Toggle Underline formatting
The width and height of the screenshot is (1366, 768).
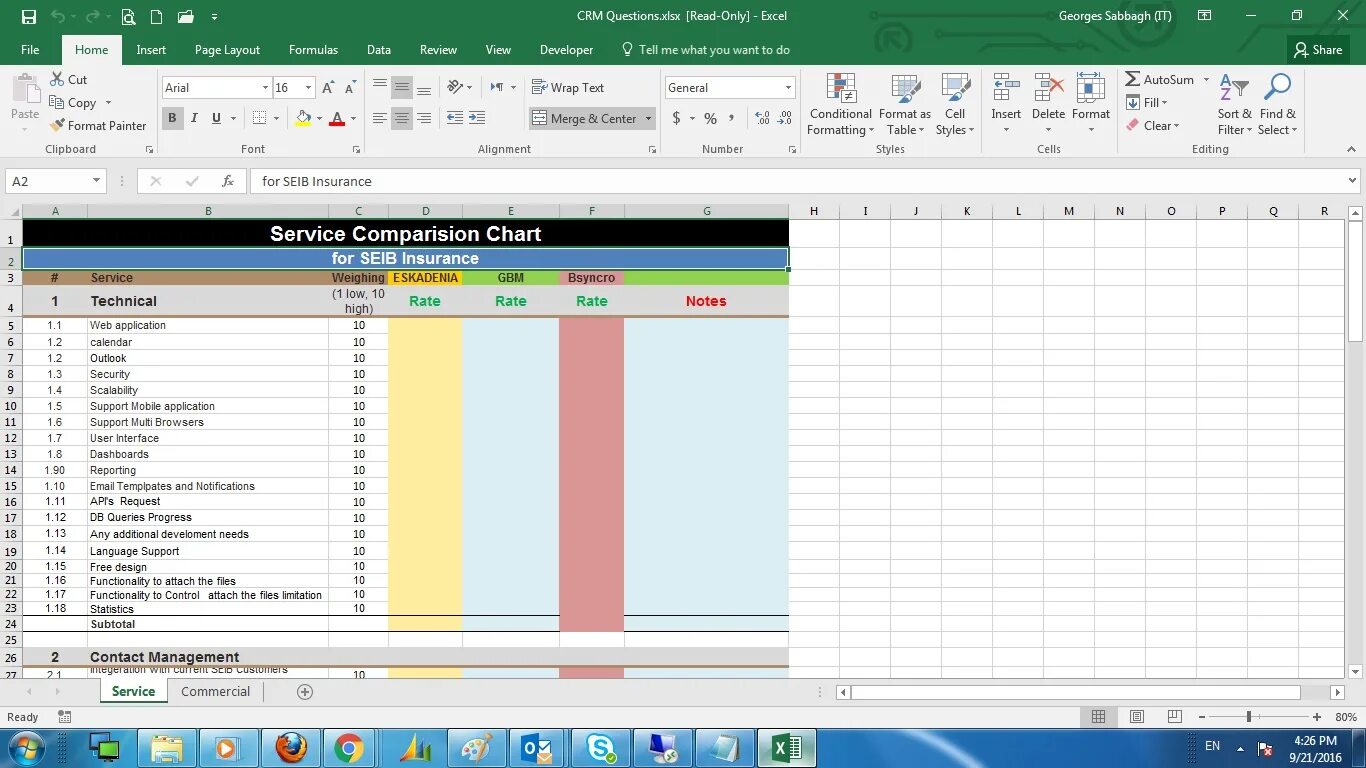click(216, 118)
